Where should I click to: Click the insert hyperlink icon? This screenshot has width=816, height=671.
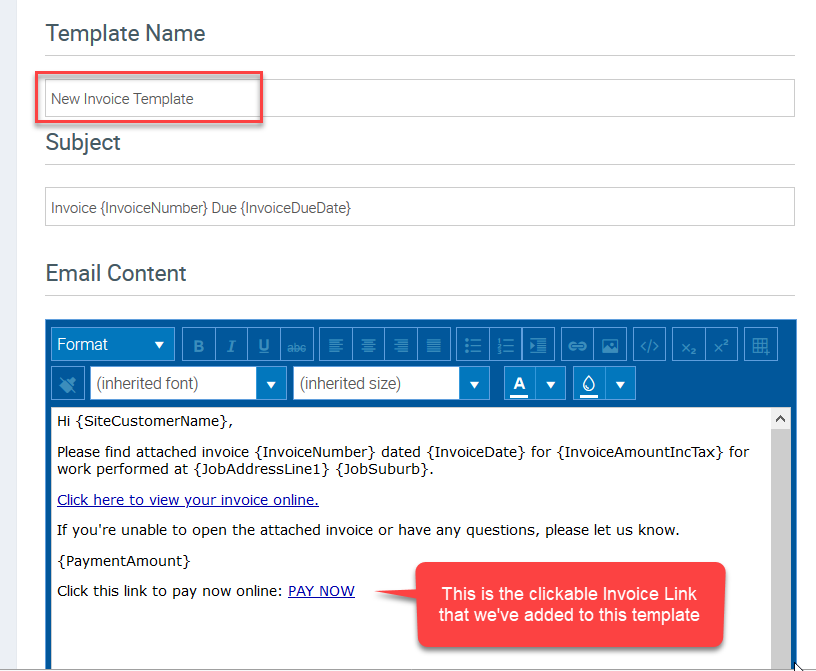577,346
